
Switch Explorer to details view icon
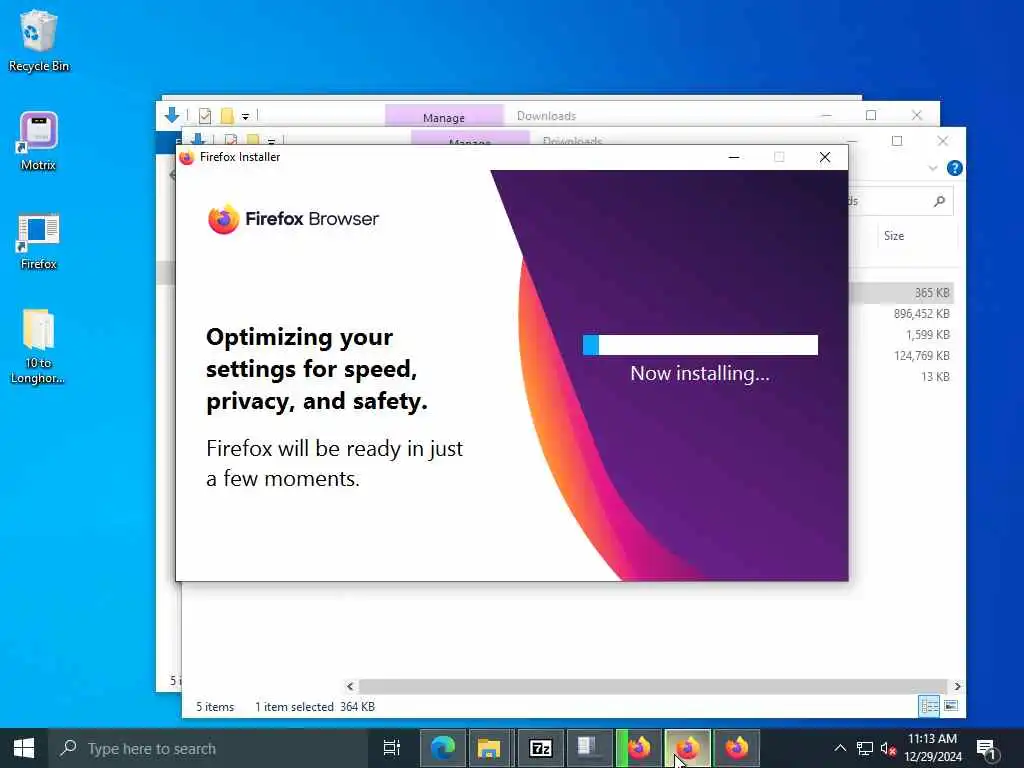click(x=929, y=706)
